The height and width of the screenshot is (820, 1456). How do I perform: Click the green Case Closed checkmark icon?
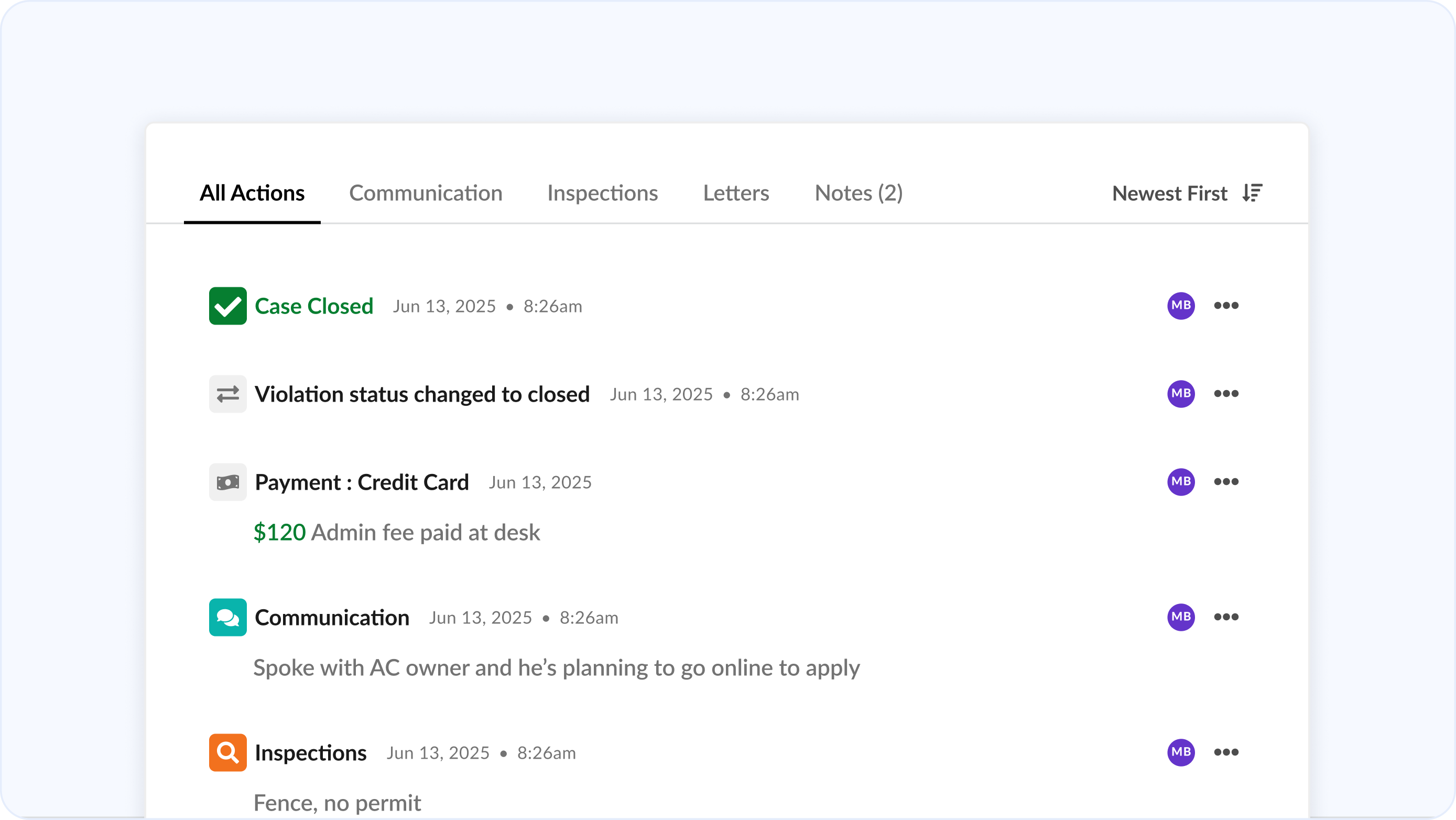point(227,306)
